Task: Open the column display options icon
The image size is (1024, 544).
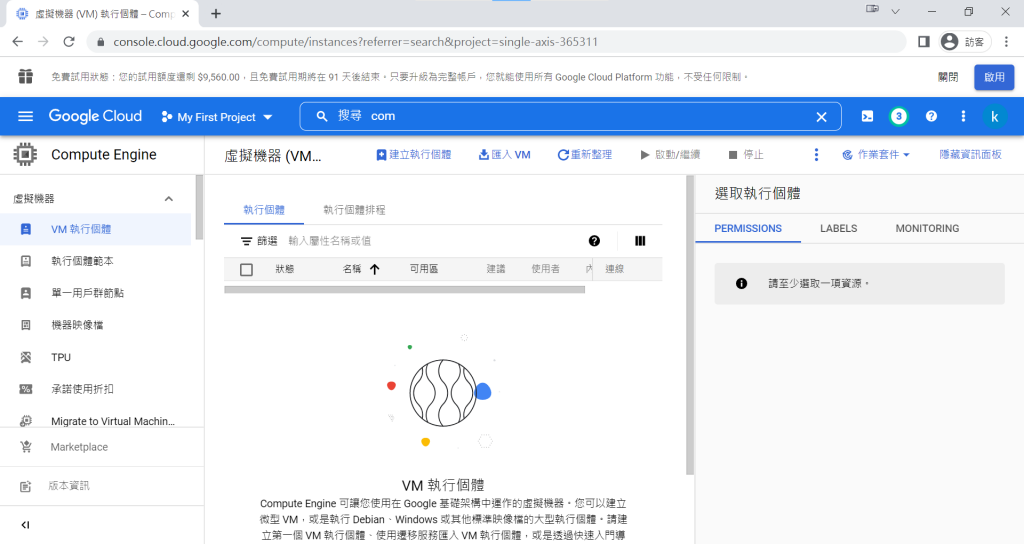Action: point(640,241)
